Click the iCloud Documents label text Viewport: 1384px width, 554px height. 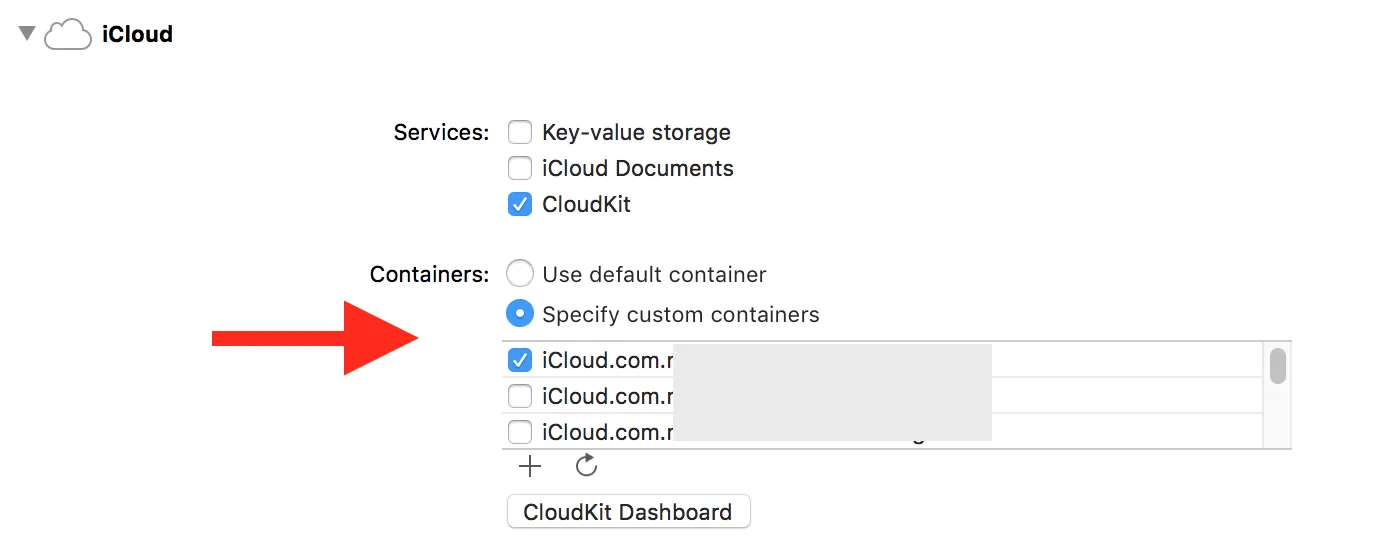click(x=638, y=168)
